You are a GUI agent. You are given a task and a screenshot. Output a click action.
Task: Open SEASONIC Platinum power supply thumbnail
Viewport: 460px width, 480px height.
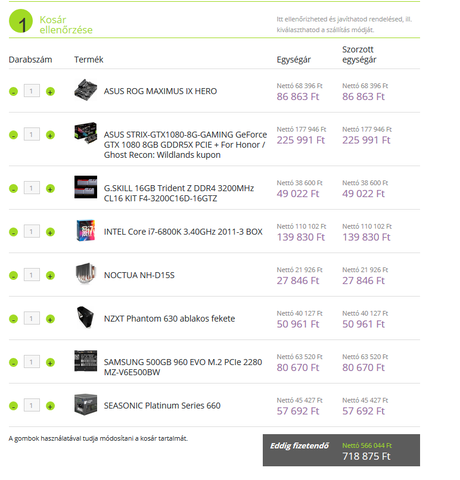(86, 405)
